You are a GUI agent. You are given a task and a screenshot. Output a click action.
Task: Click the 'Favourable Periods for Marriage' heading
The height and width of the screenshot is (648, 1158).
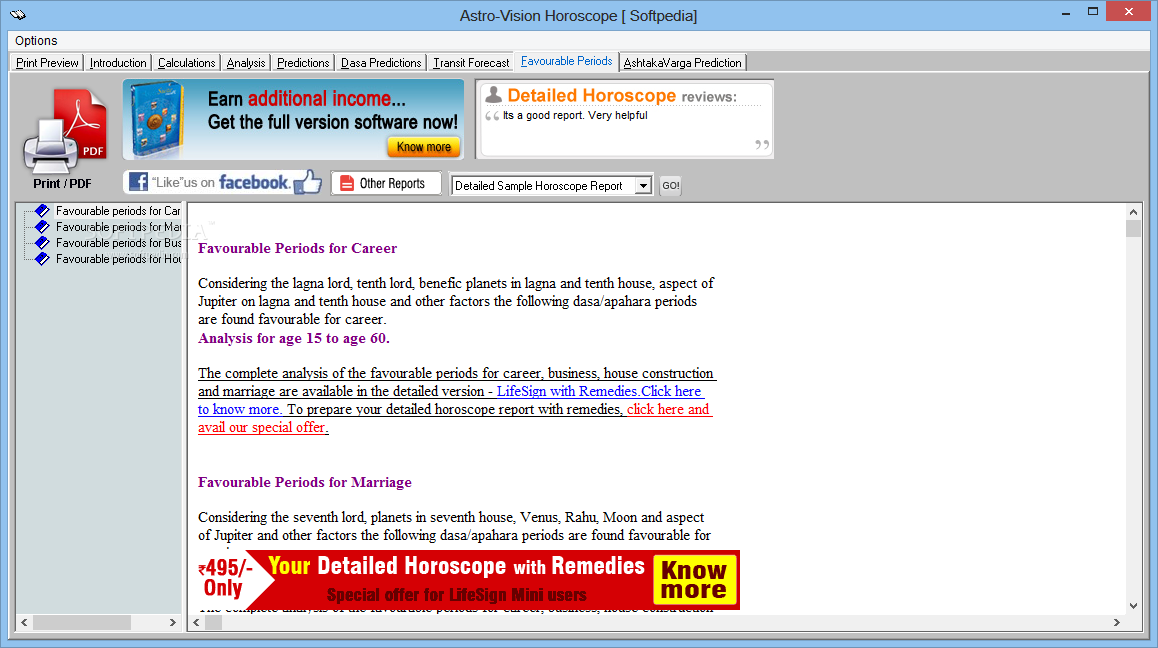[305, 482]
